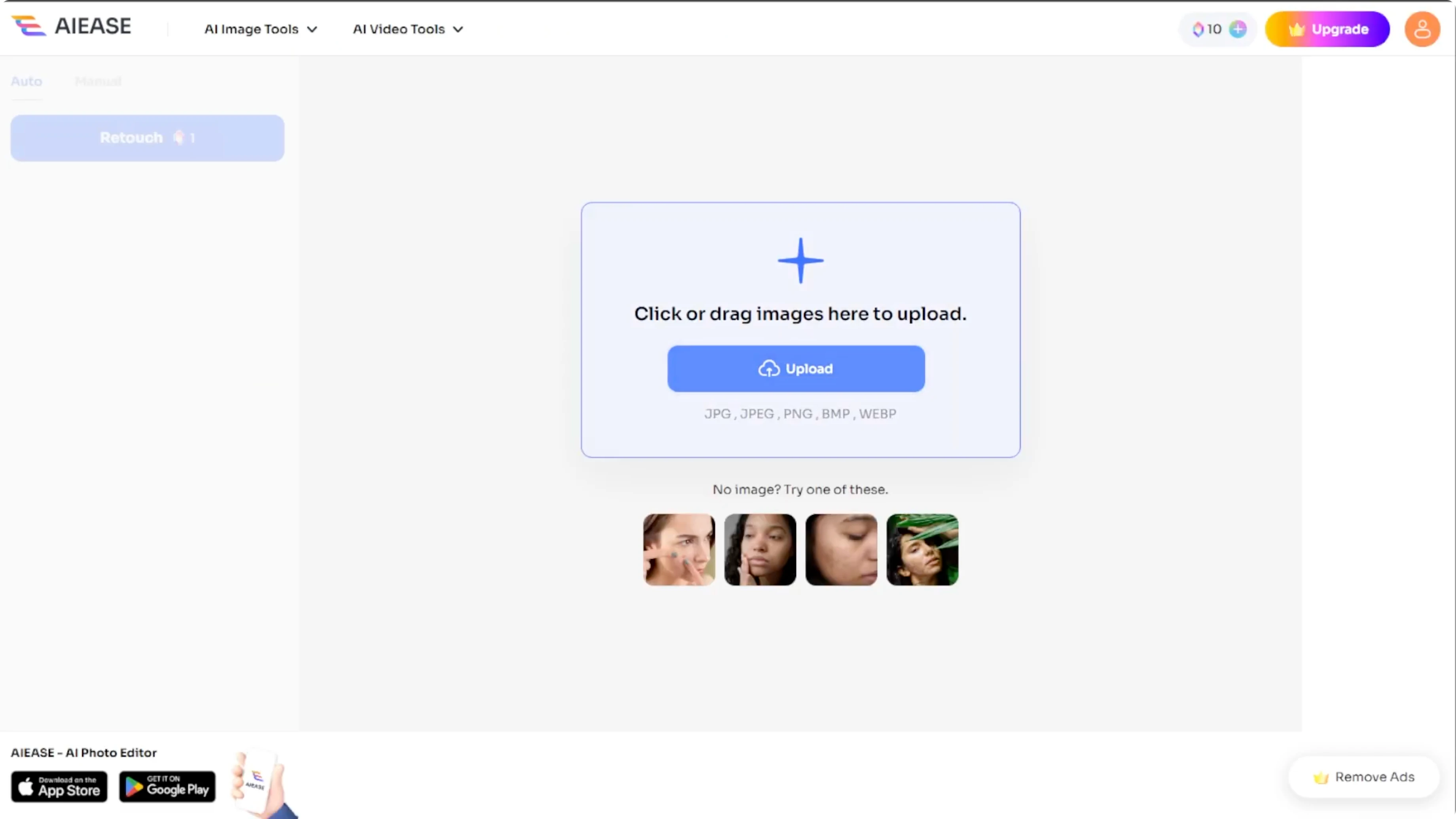The image size is (1456, 819).
Task: Click the crown icon on the Upgrade button
Action: click(x=1297, y=29)
